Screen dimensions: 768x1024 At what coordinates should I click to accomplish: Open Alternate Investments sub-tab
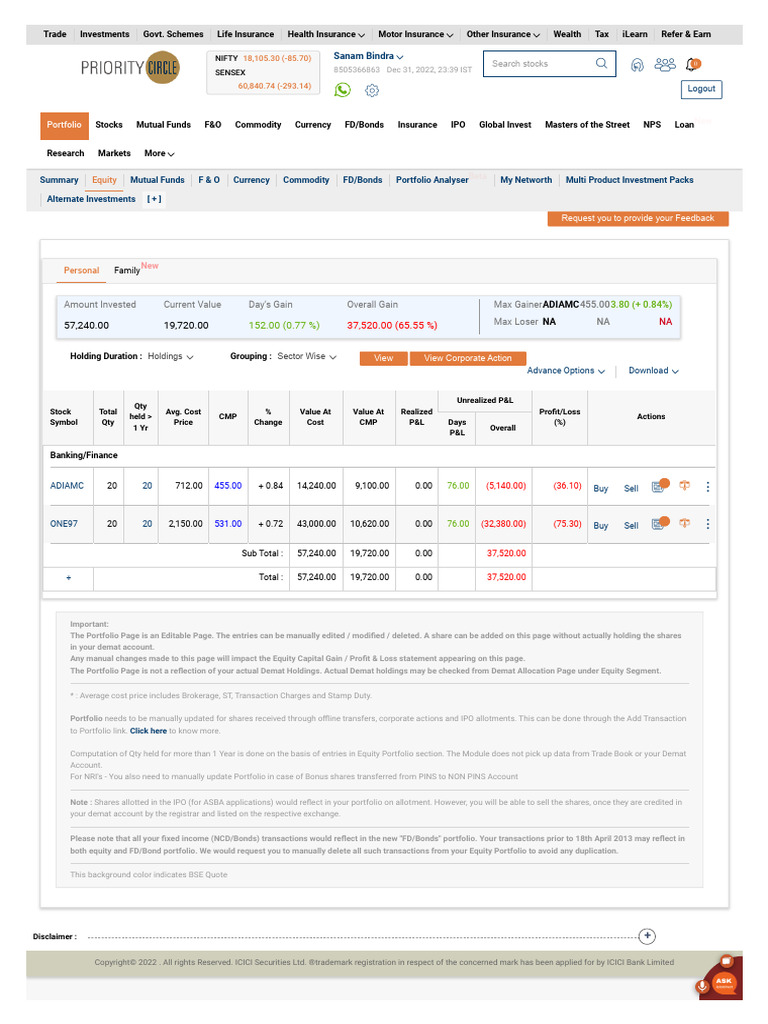pos(91,199)
